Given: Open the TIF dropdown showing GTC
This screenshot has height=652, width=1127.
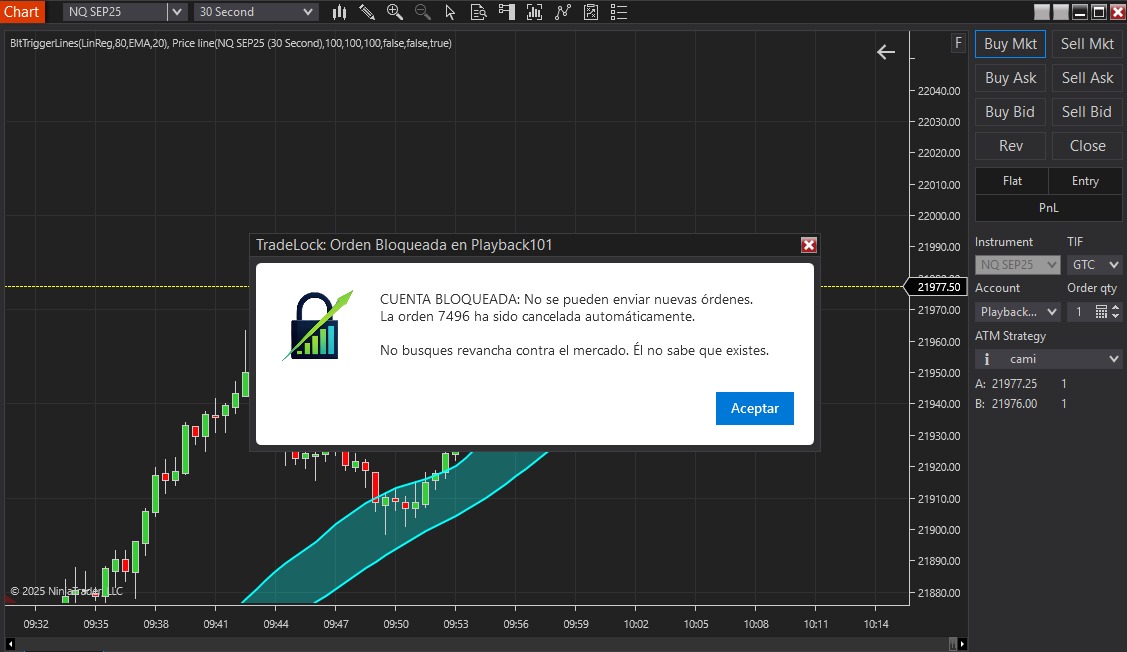Looking at the screenshot, I should tap(1094, 265).
